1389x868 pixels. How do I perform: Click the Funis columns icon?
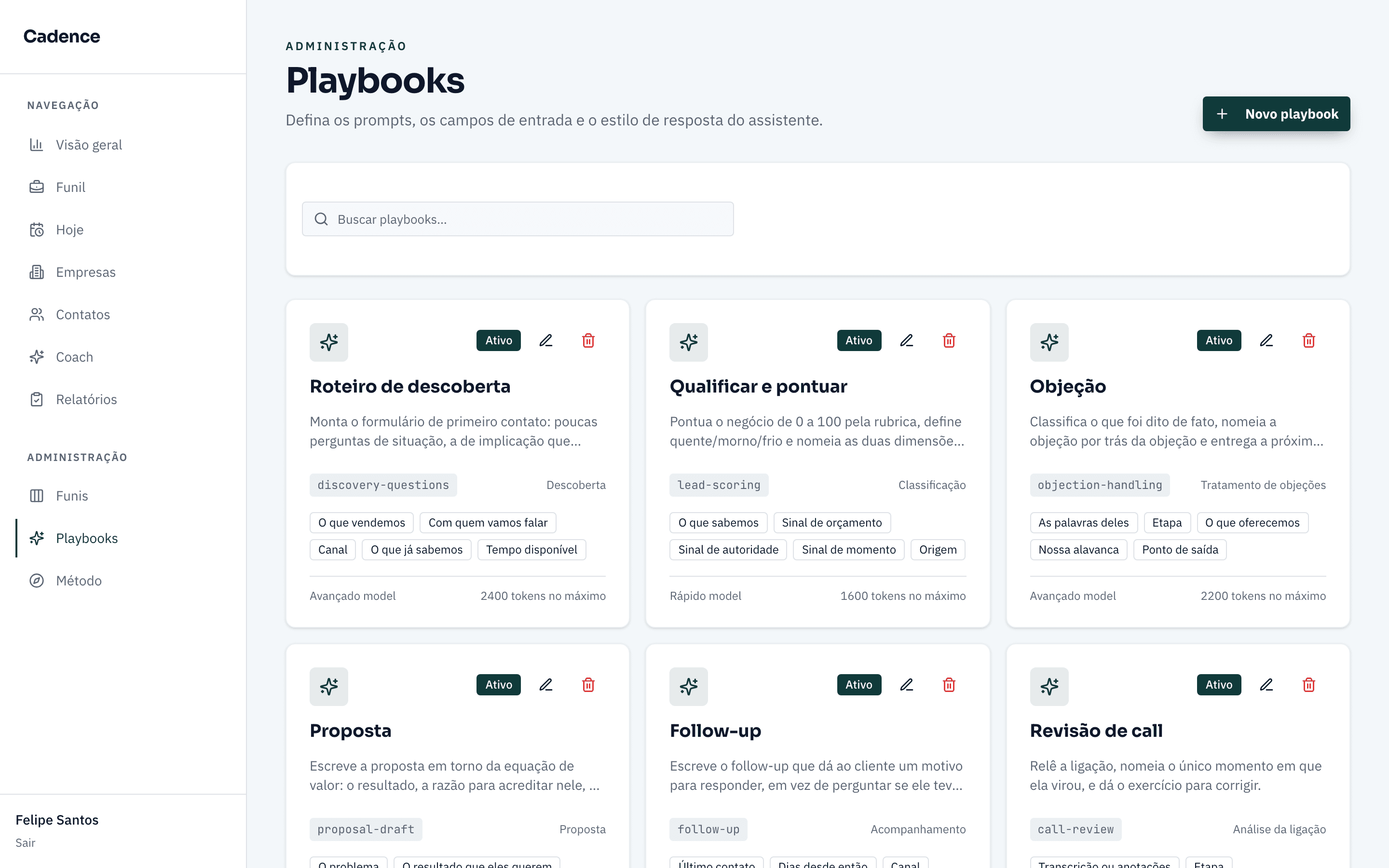coord(37,496)
